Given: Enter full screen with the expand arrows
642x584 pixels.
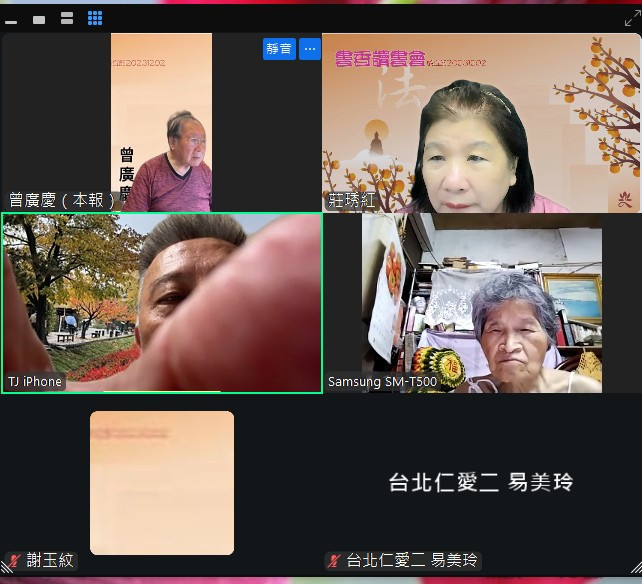Looking at the screenshot, I should [x=631, y=18].
